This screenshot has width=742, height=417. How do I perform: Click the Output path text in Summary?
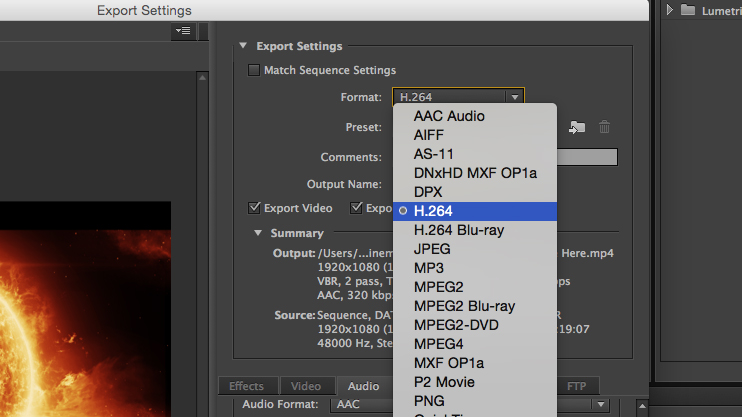(355, 253)
